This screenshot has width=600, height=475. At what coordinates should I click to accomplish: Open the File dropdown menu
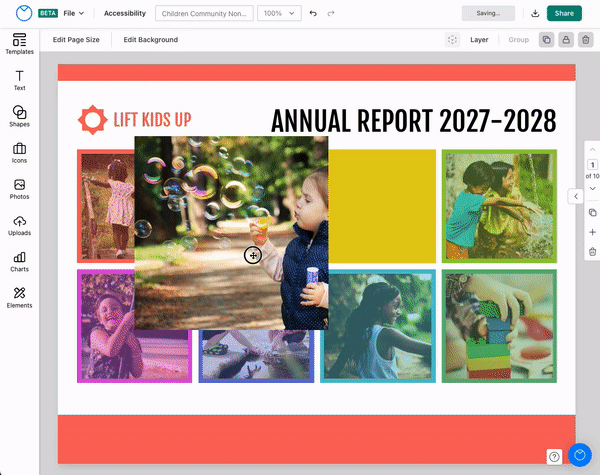coord(73,13)
